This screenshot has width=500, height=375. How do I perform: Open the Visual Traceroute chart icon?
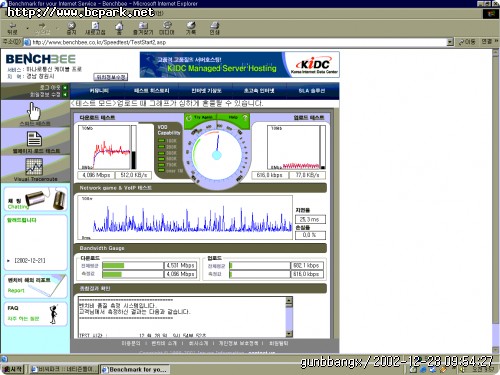tap(34, 167)
